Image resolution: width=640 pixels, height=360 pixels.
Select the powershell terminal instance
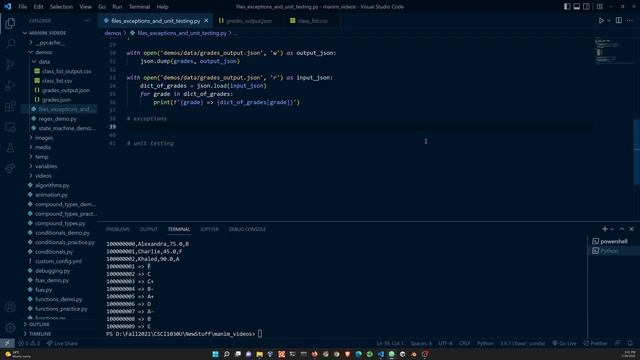tap(613, 241)
